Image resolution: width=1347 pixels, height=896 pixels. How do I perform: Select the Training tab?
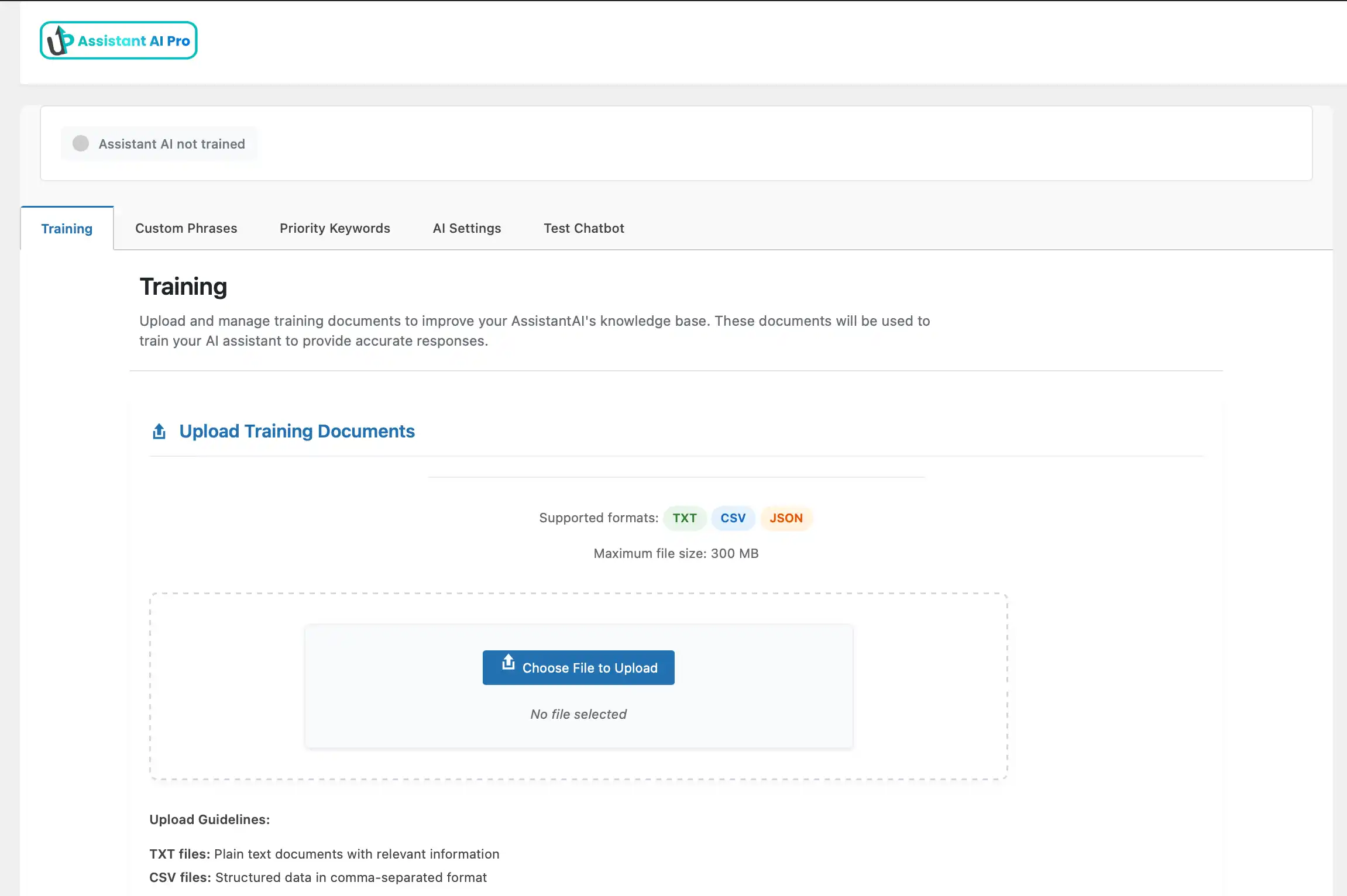pos(66,228)
